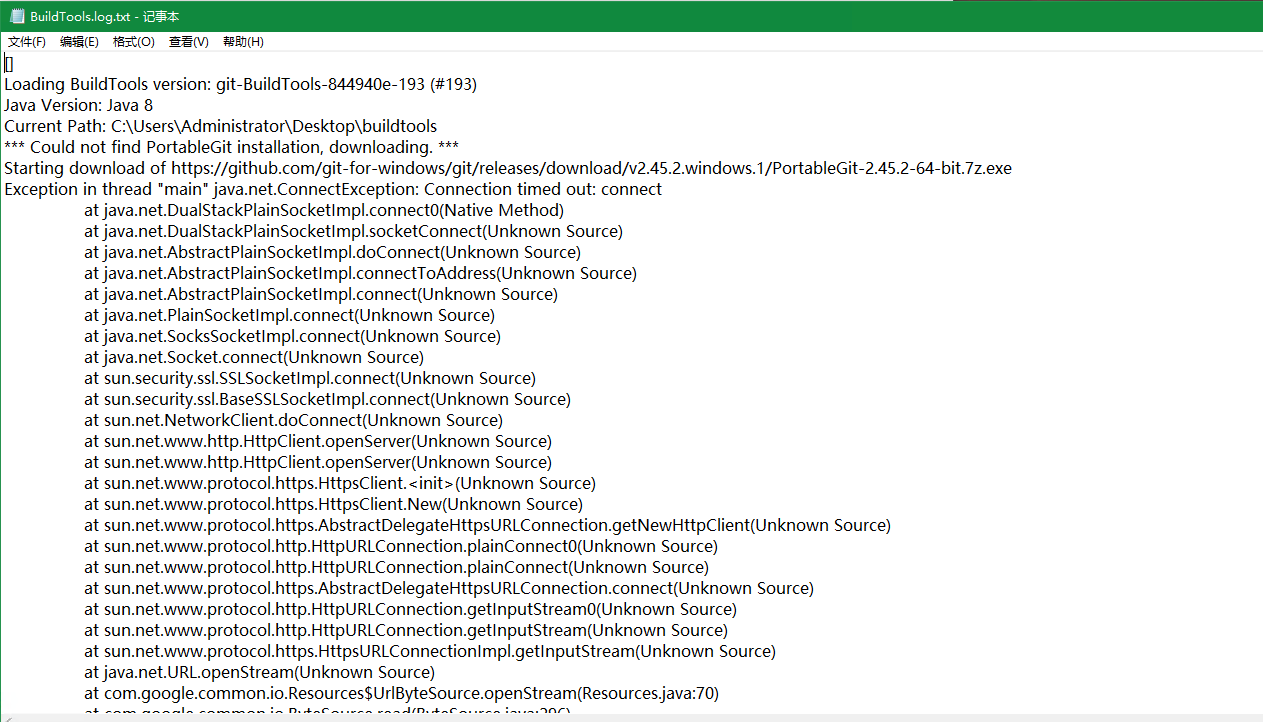The height and width of the screenshot is (722, 1263).
Task: Click the 'java.net.Socket.connect' stack line
Action: pos(254,357)
